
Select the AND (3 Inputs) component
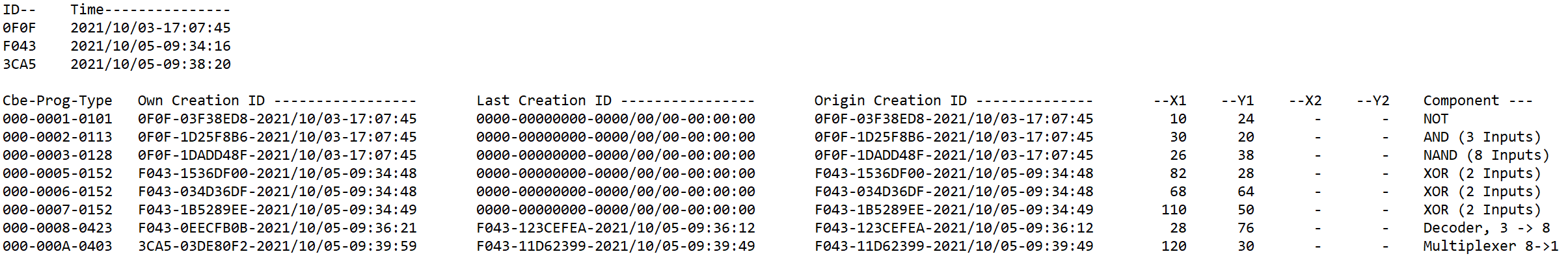tap(1482, 137)
